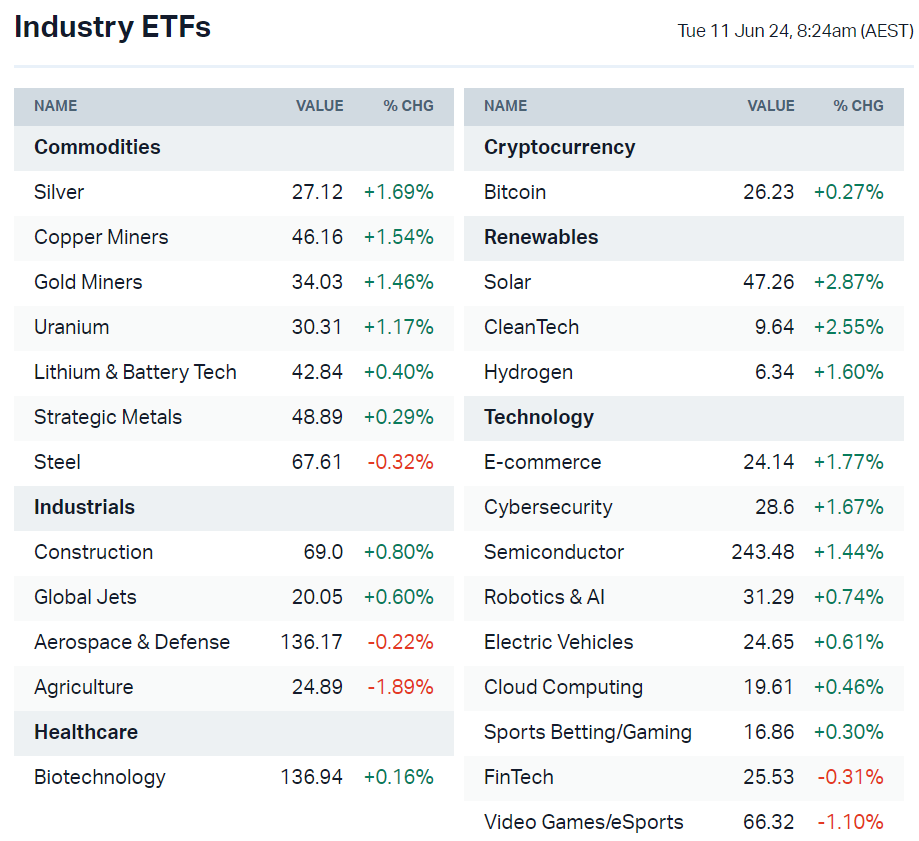
Task: Sort by right table % CHG header
Action: click(858, 106)
